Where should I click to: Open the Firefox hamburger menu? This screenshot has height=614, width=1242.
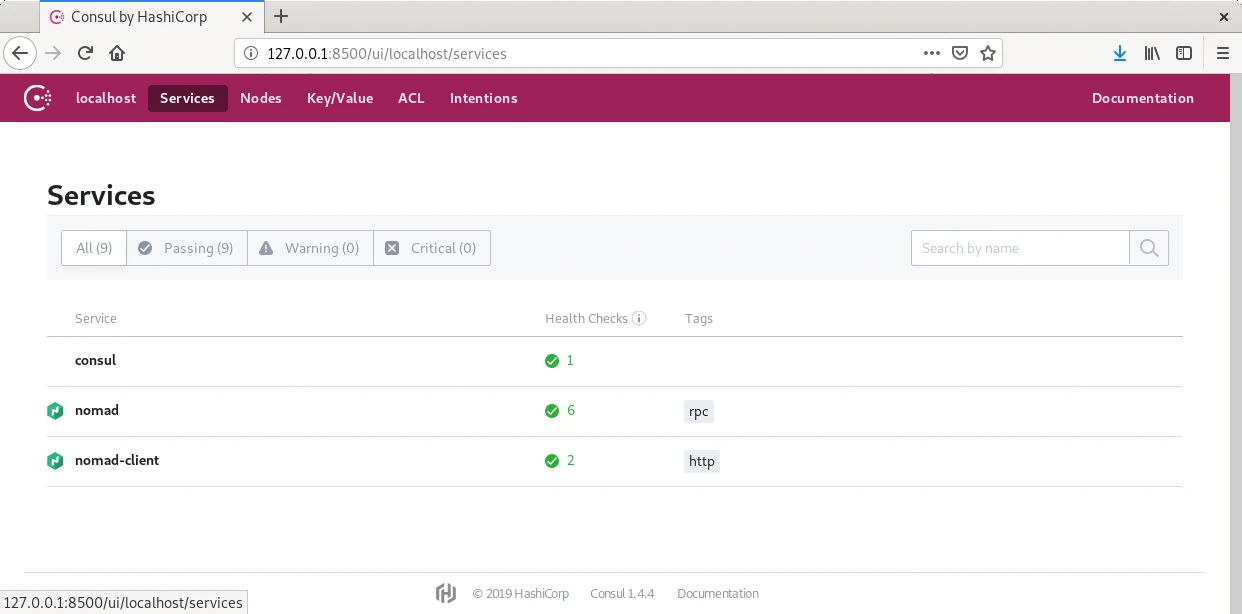[1222, 54]
